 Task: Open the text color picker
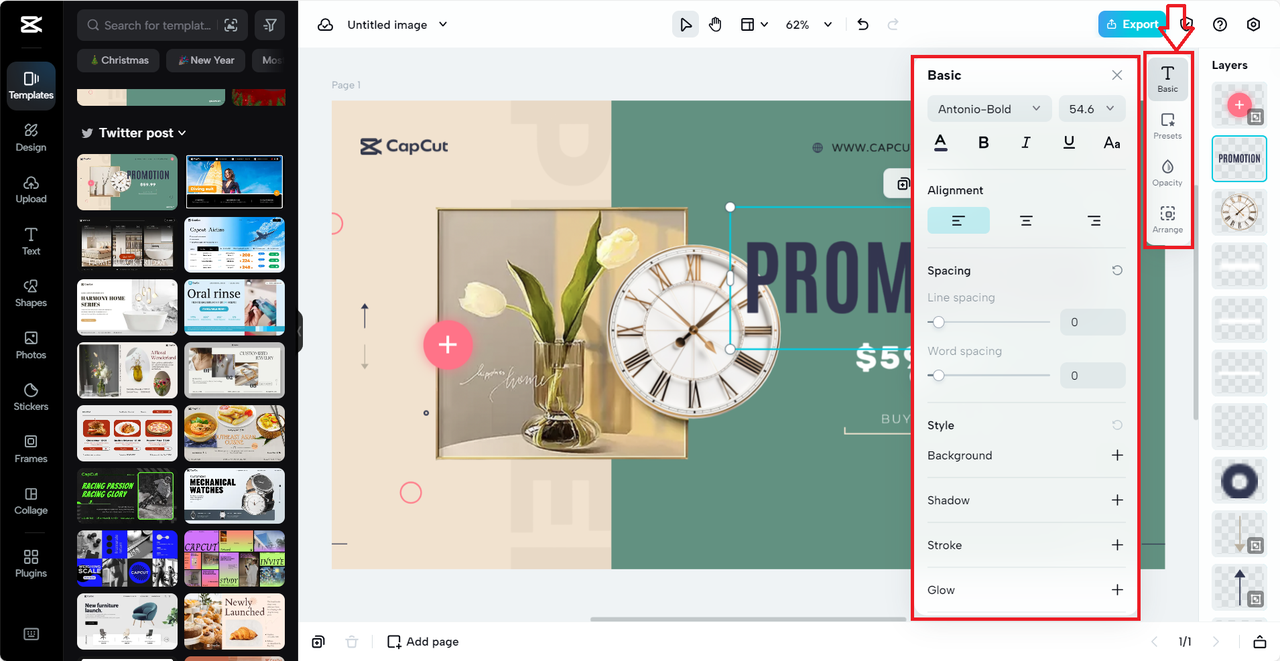[x=940, y=143]
